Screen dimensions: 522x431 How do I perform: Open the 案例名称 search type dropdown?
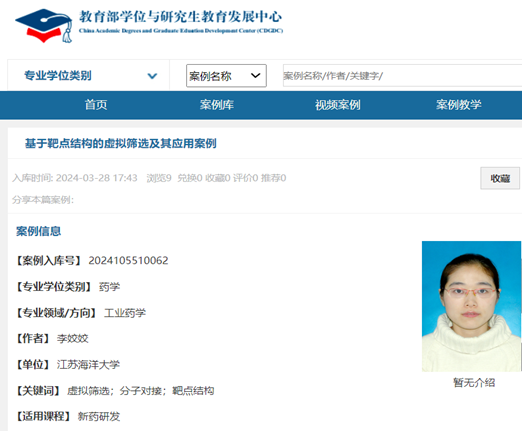(226, 76)
